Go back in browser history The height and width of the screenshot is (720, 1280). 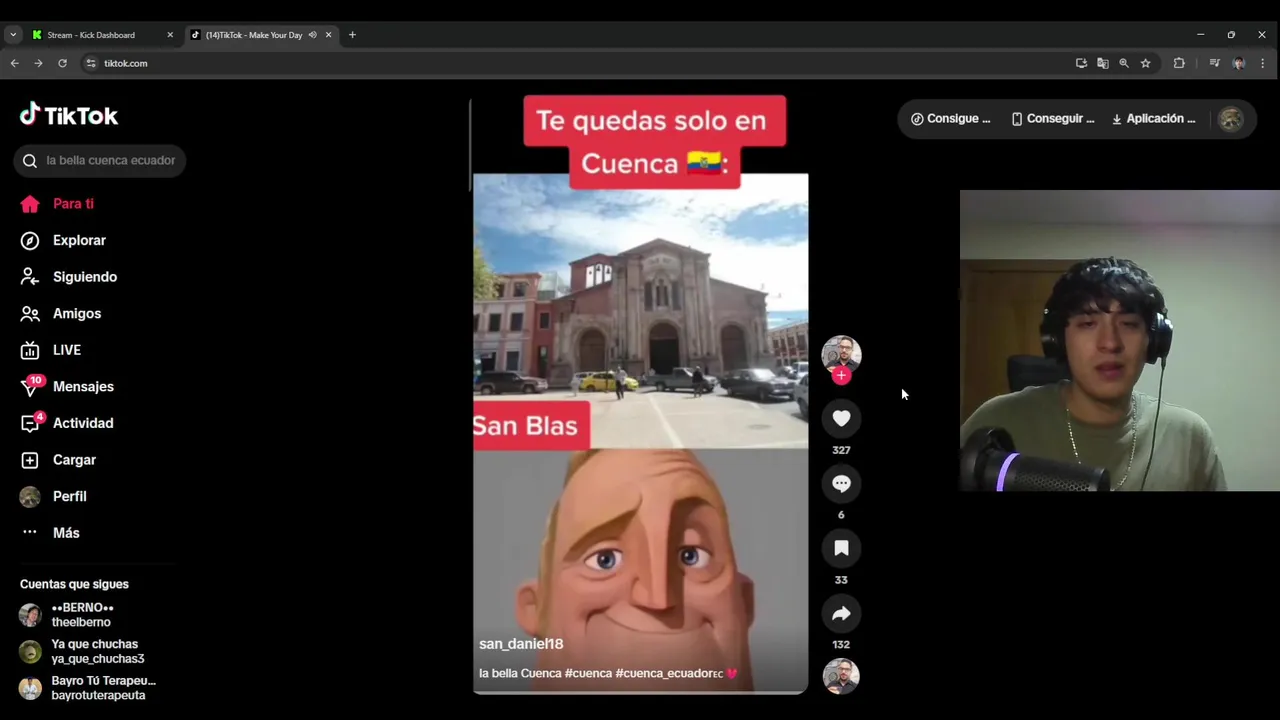14,63
